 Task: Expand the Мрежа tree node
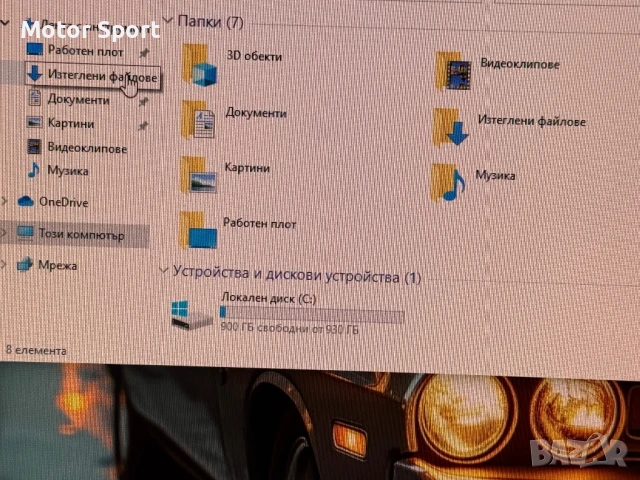pyautogui.click(x=3, y=264)
